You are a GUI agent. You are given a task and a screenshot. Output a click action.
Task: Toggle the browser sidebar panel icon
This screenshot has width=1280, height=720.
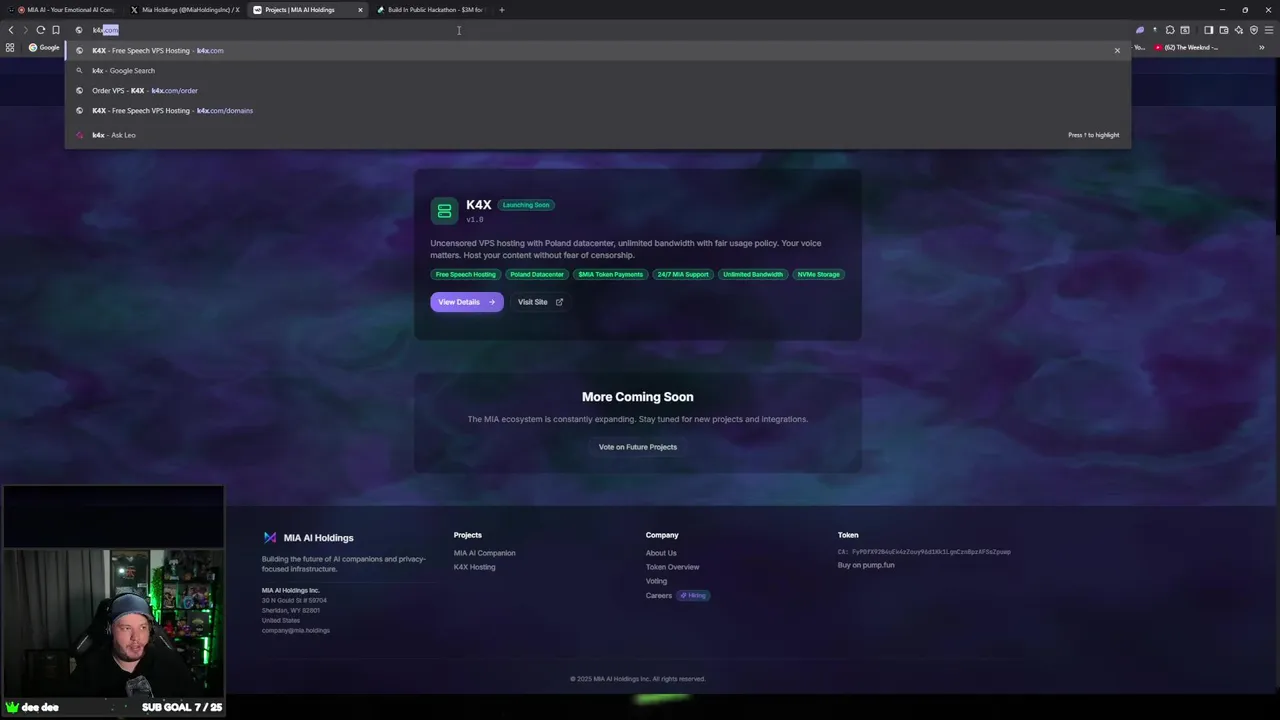point(1208,30)
